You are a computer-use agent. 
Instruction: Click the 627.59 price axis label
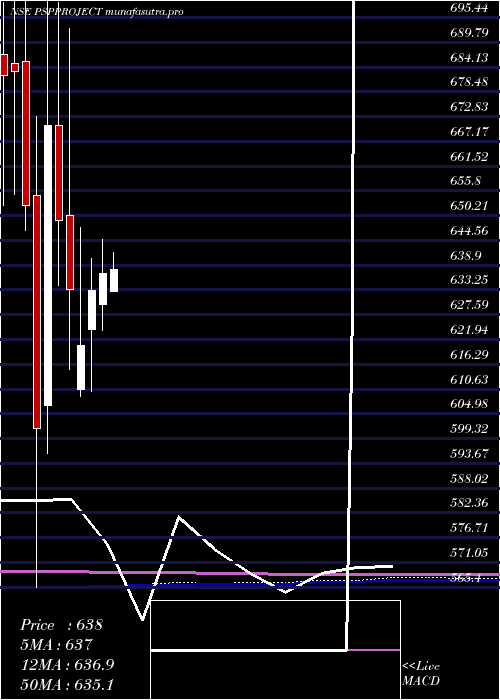(468, 305)
